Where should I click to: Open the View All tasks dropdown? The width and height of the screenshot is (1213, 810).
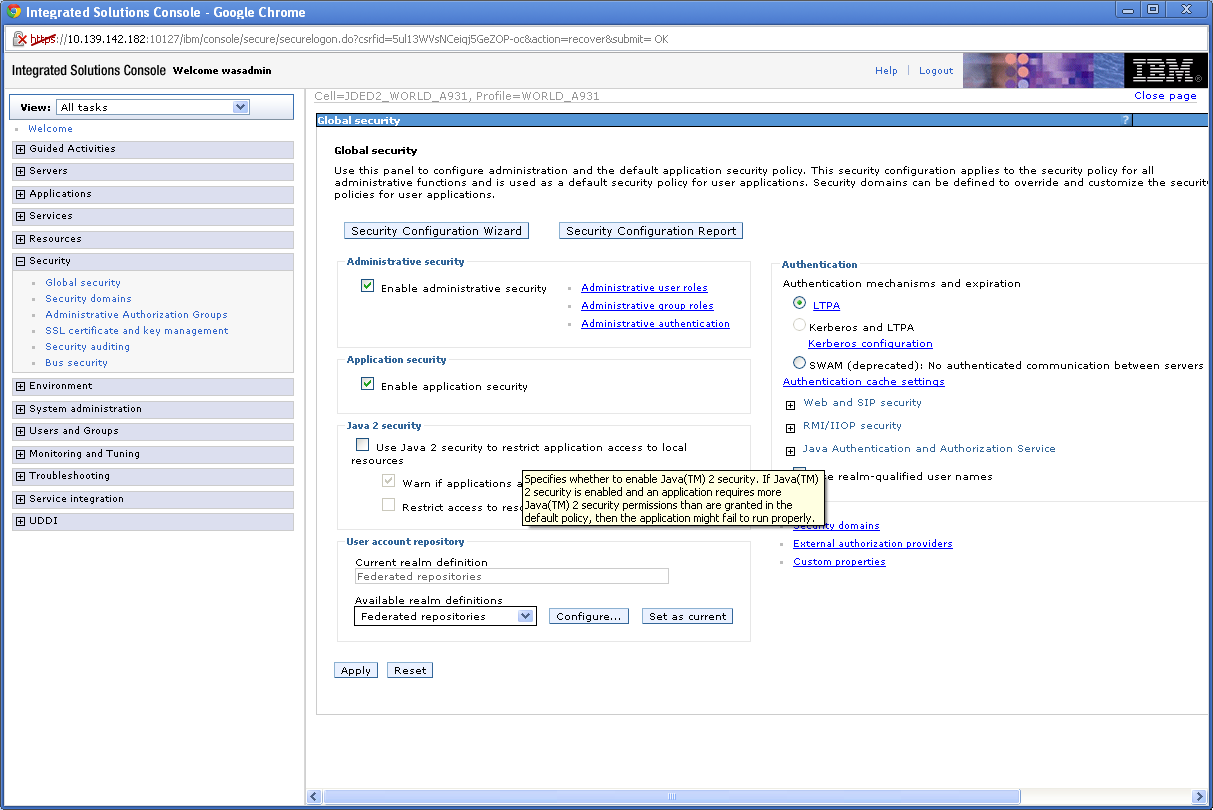pos(153,107)
